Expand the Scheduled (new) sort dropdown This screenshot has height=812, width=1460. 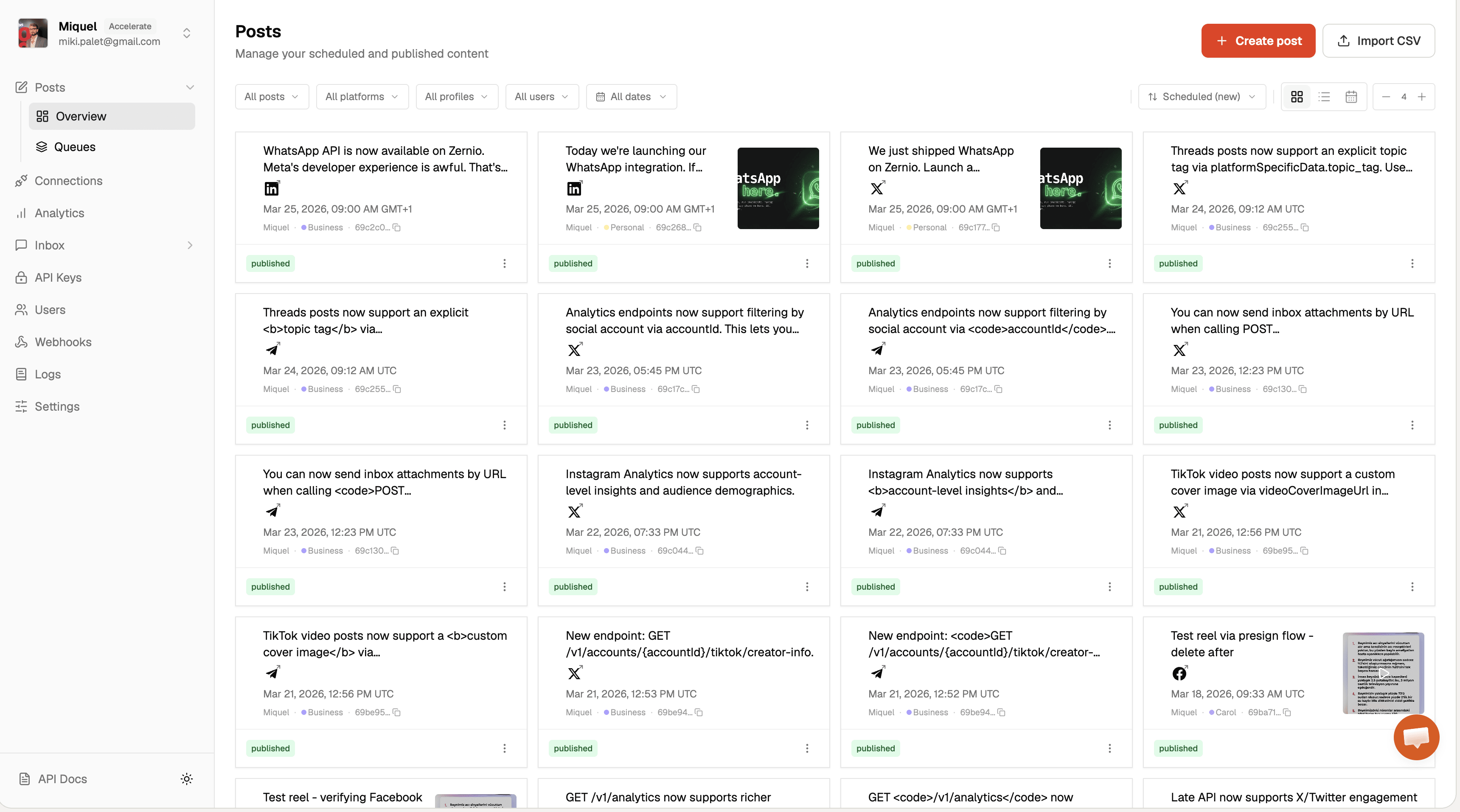1202,97
